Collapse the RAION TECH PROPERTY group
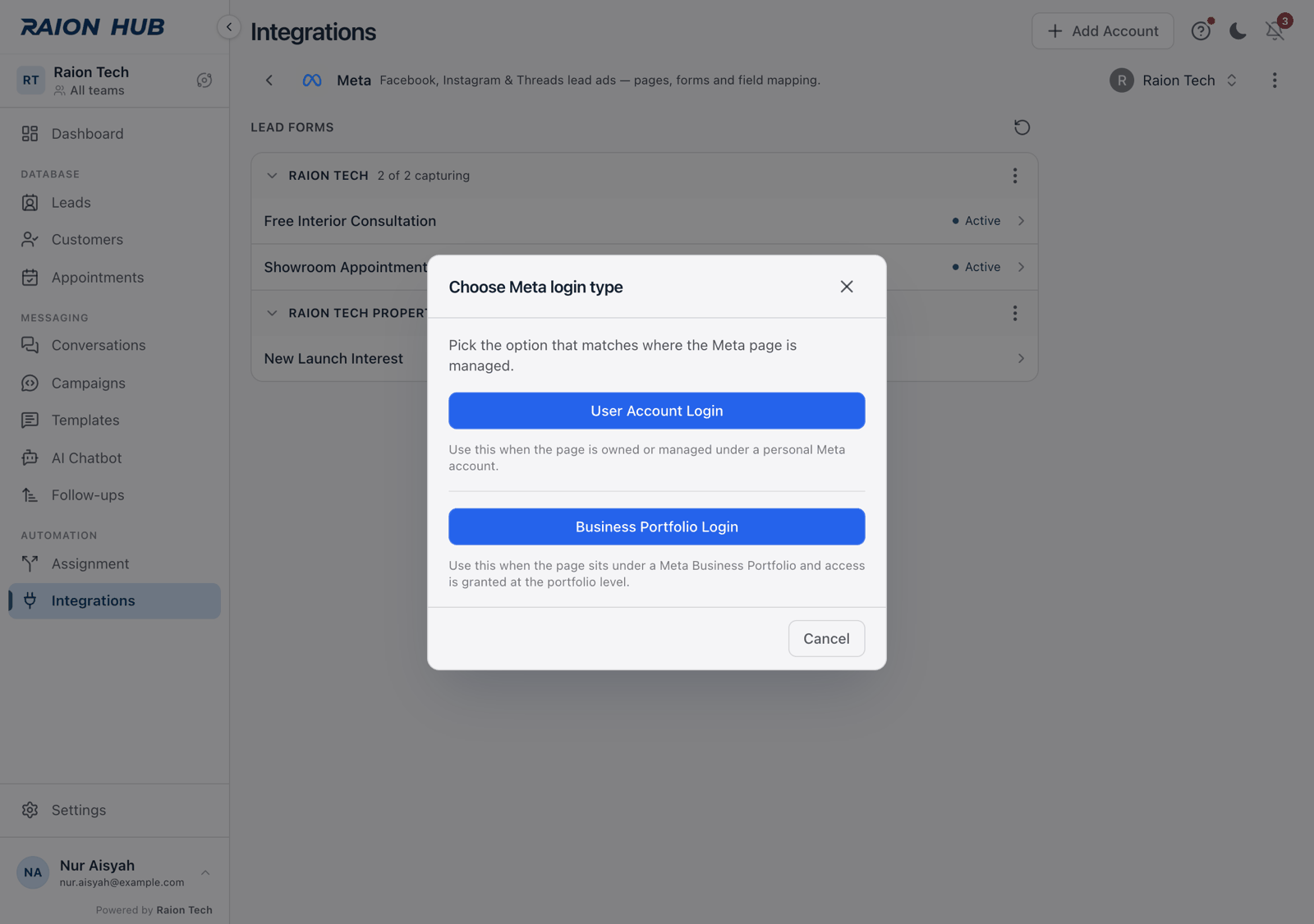The width and height of the screenshot is (1314, 924). pyautogui.click(x=272, y=313)
